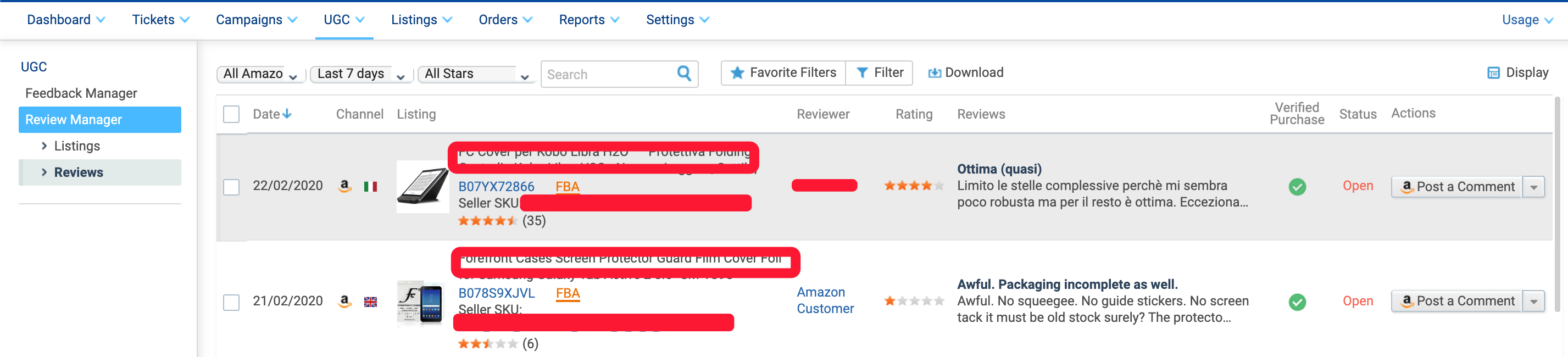
Task: Click the Filter funnel icon
Action: coord(862,73)
